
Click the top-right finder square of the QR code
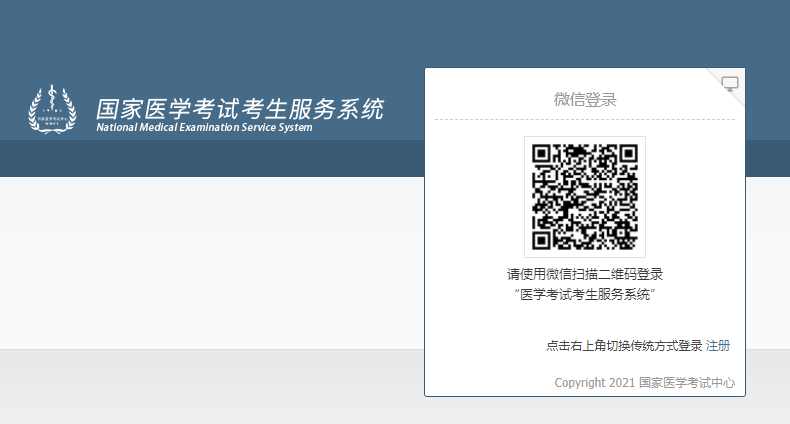coord(628,154)
